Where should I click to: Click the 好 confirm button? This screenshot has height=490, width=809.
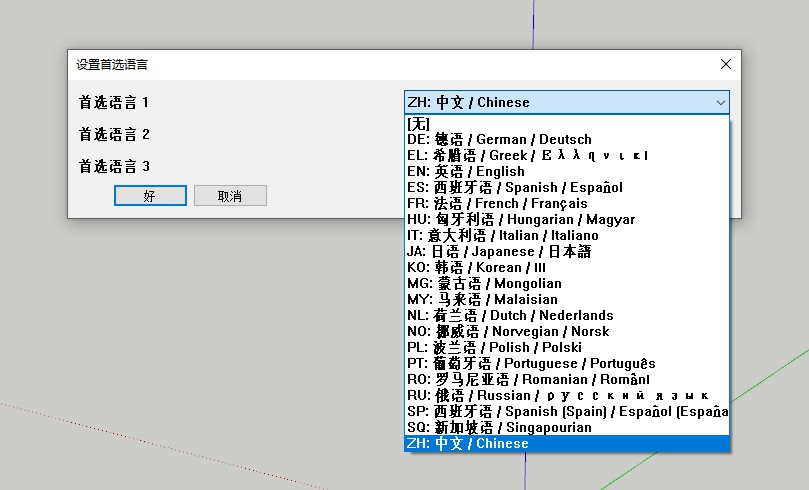150,196
